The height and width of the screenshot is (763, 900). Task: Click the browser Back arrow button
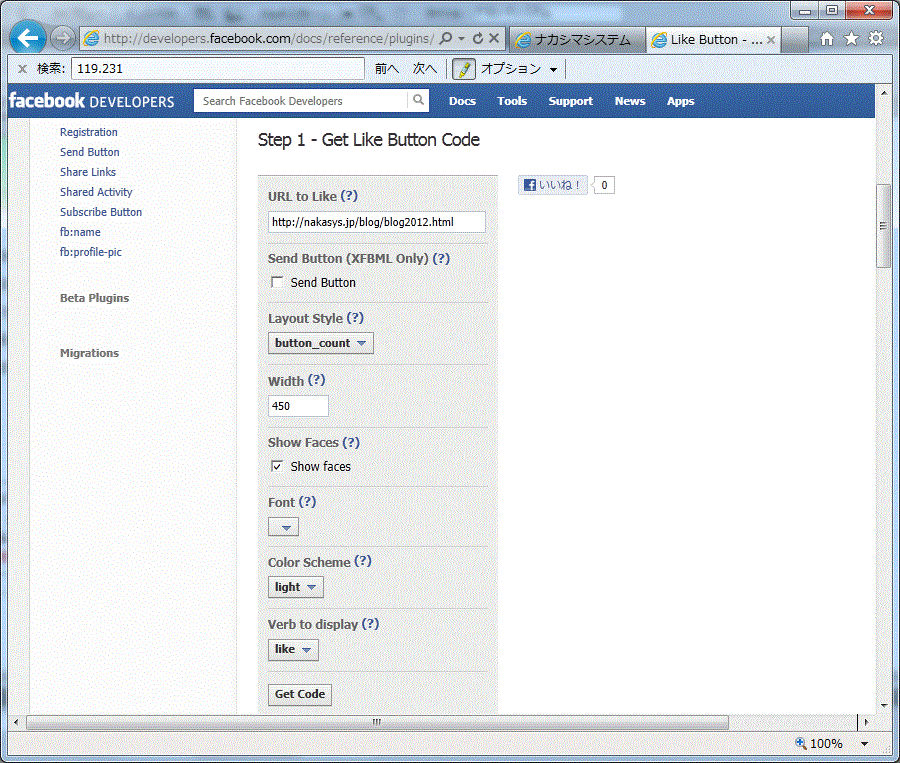click(x=29, y=39)
